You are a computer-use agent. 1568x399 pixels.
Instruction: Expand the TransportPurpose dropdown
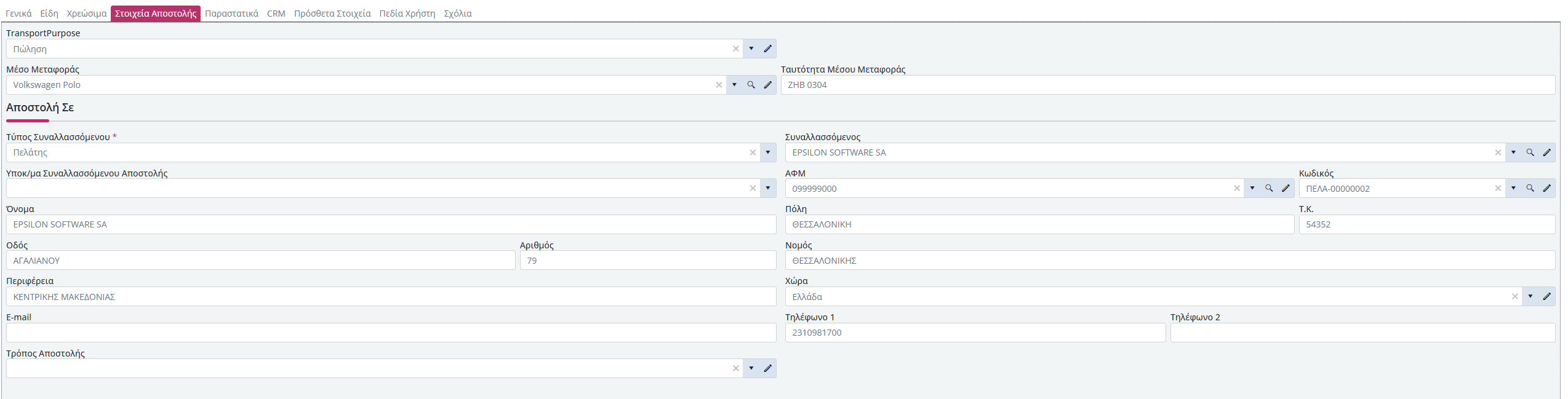pyautogui.click(x=751, y=49)
